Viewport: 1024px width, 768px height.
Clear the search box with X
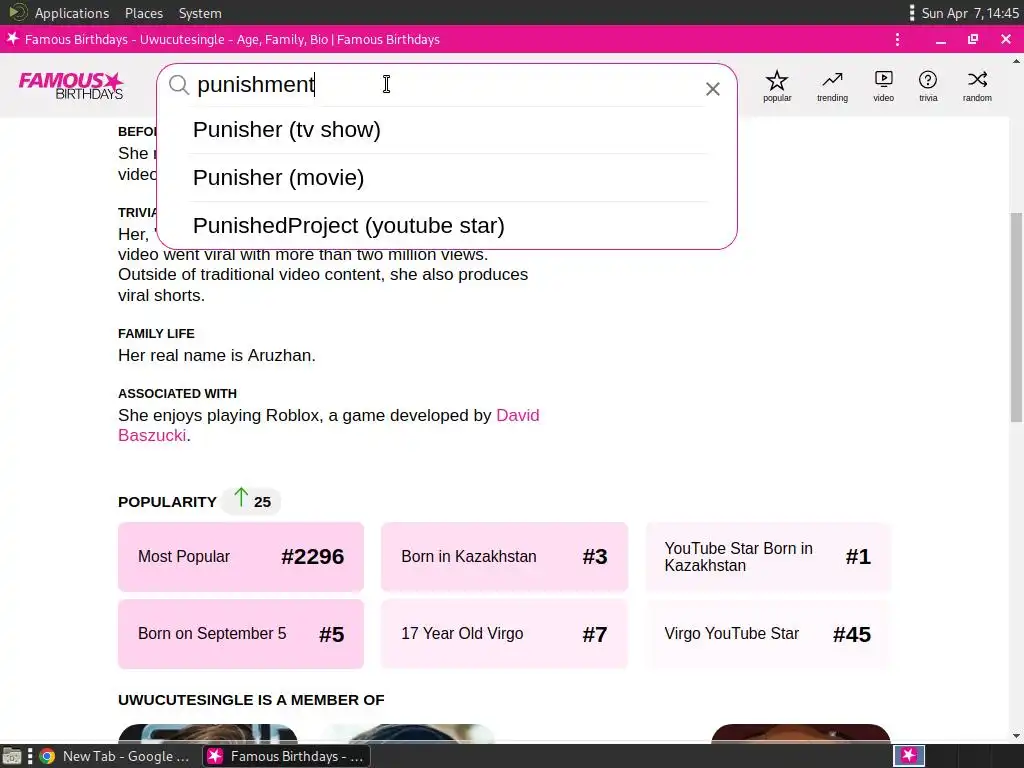712,89
